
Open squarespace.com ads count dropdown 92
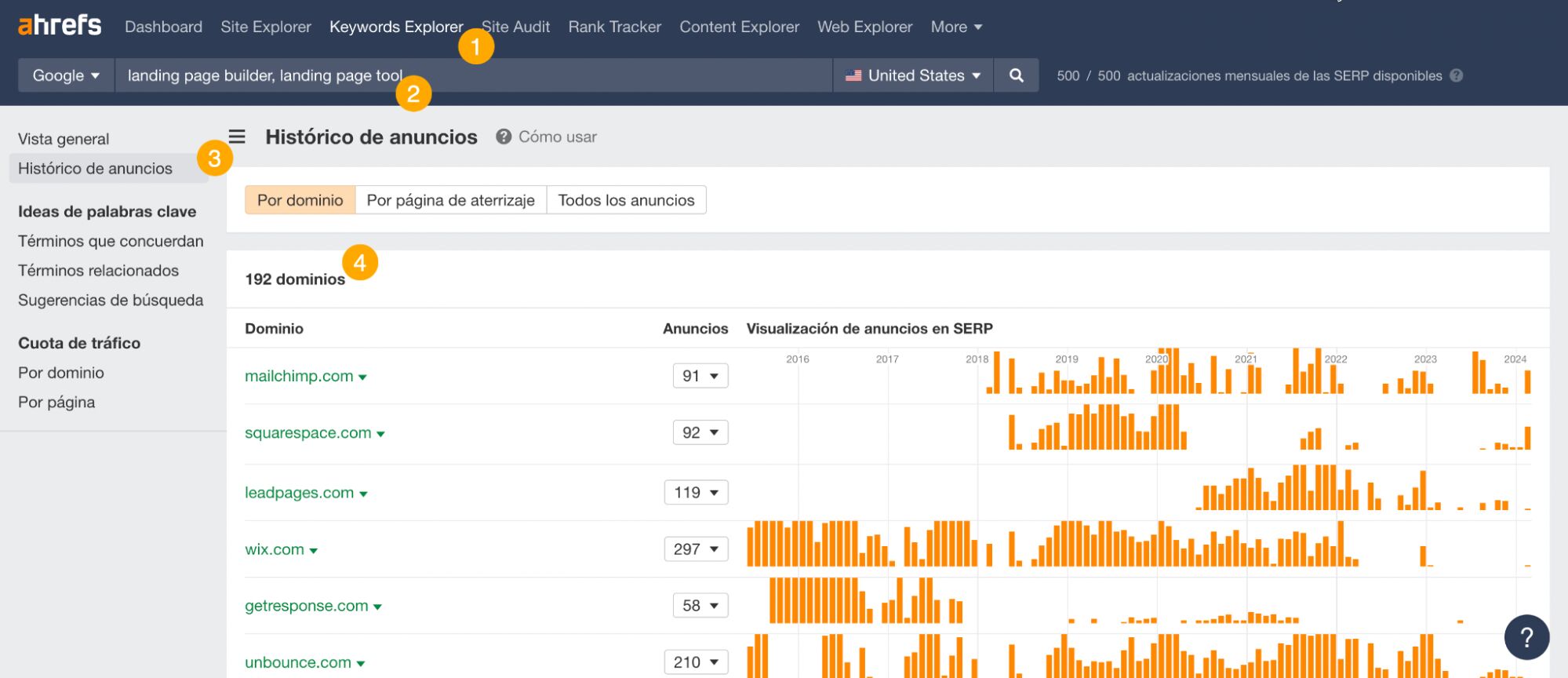point(700,432)
